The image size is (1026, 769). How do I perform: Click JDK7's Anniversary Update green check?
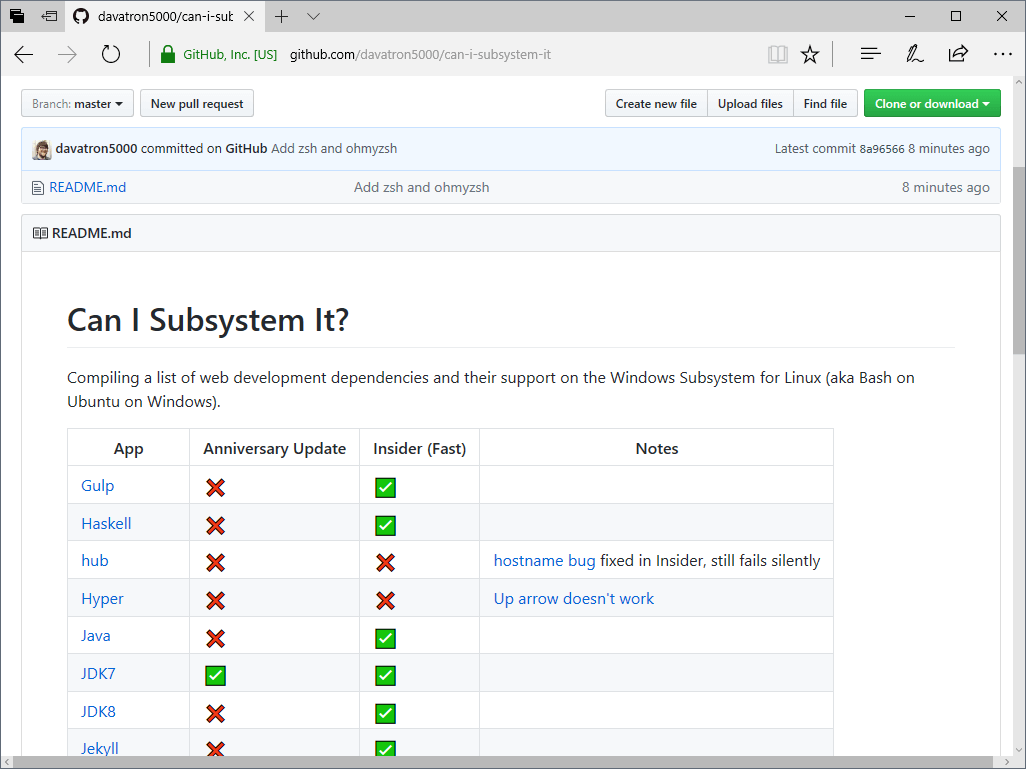click(x=215, y=675)
